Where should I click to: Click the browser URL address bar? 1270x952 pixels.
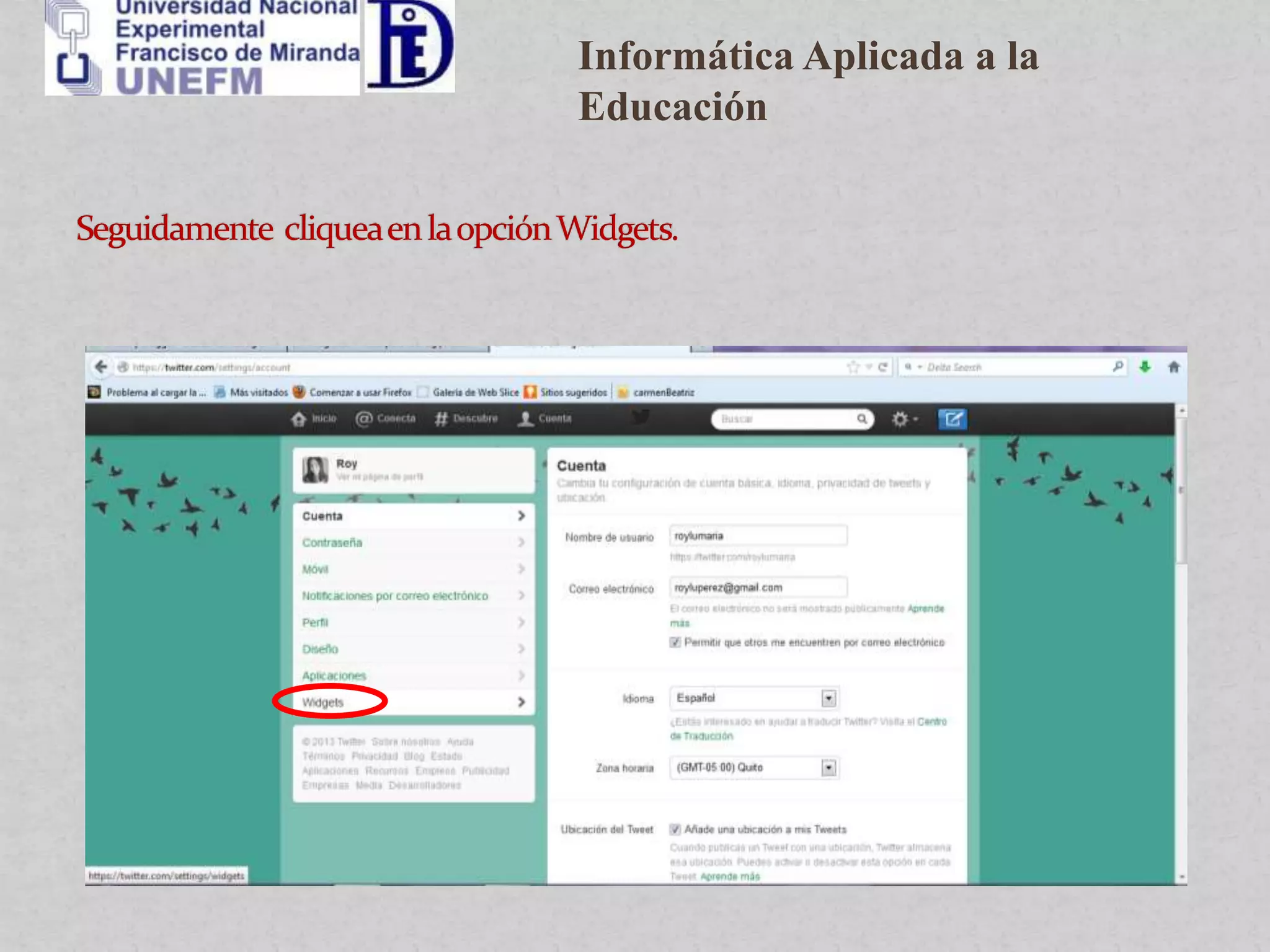coord(484,367)
